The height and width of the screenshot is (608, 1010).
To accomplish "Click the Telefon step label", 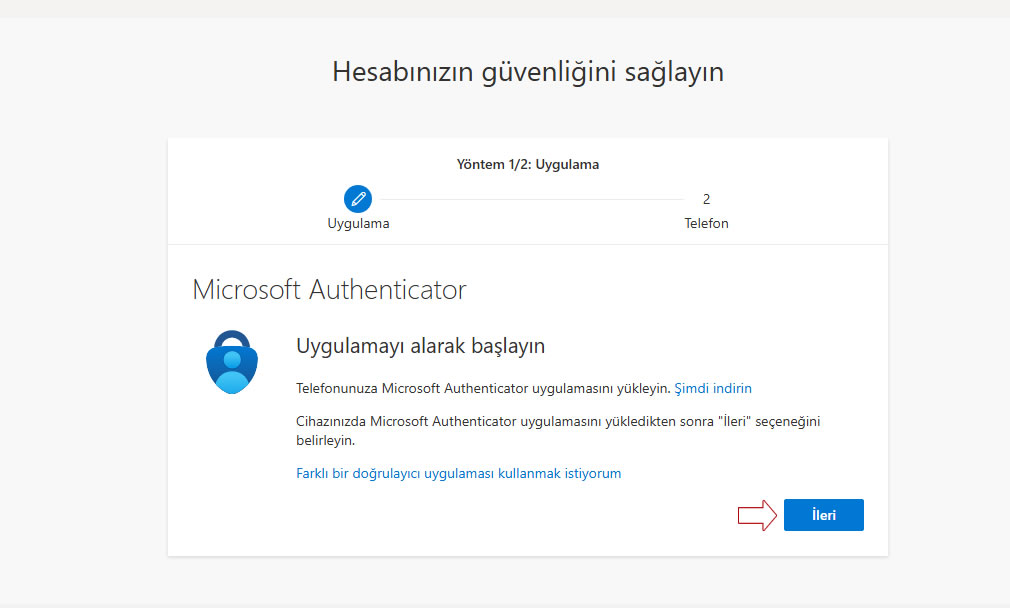I will point(706,223).
